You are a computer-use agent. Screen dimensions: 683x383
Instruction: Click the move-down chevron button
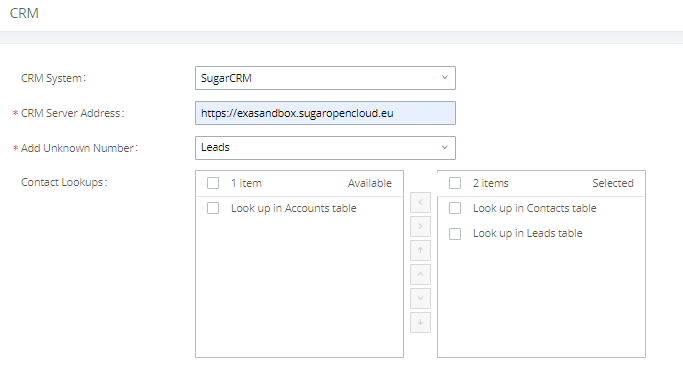tap(420, 298)
